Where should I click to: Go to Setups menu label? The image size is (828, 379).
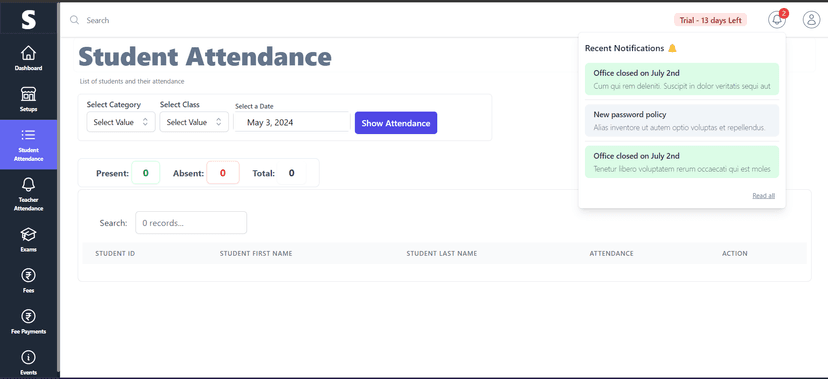(x=29, y=109)
